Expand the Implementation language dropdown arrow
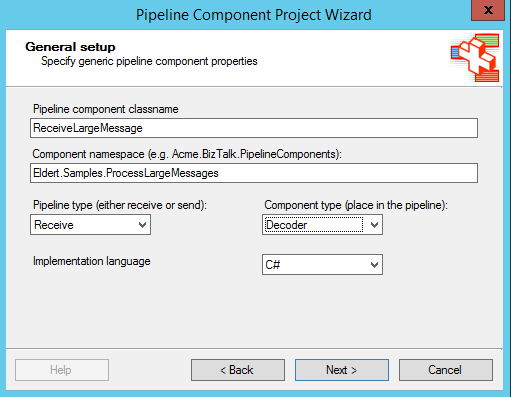This screenshot has height=397, width=511. tap(374, 265)
